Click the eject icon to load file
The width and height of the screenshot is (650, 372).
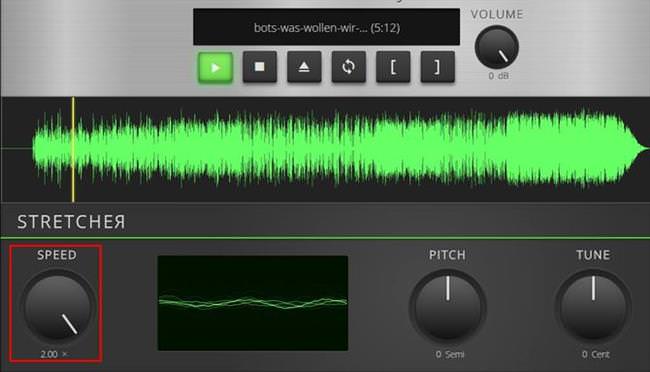(x=304, y=67)
